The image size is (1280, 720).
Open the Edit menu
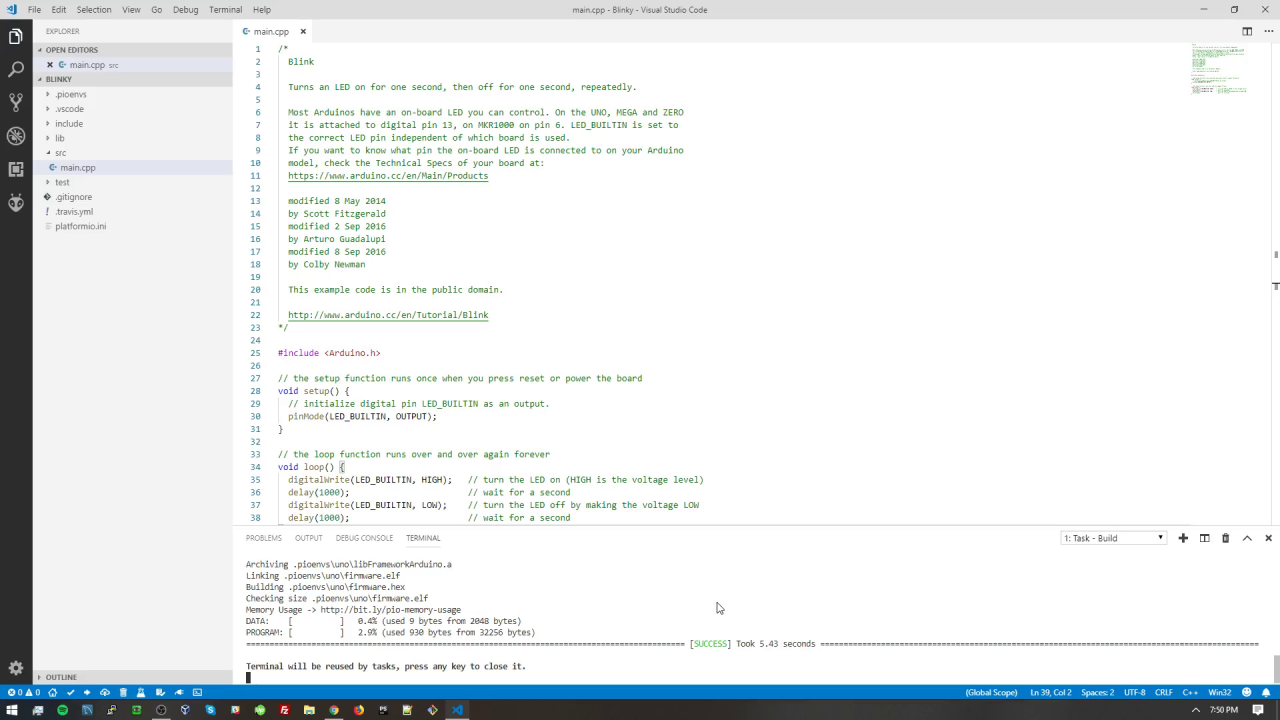59,9
